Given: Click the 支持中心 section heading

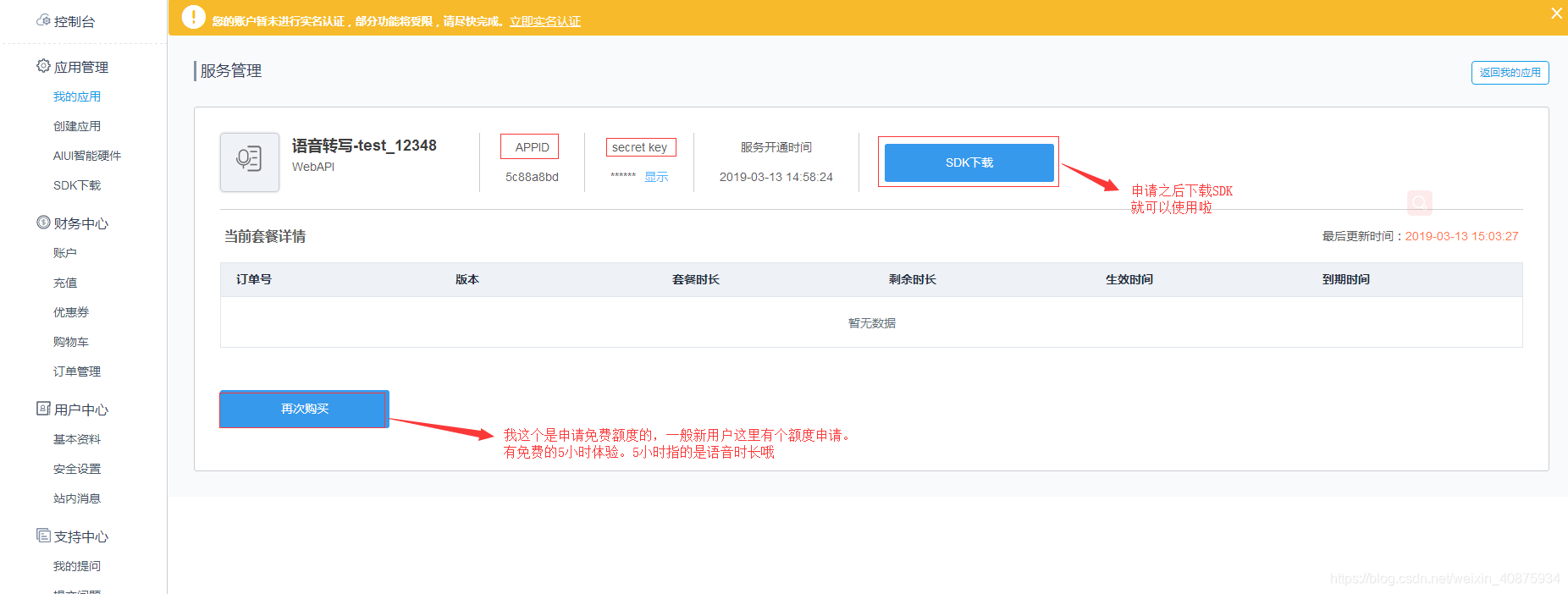Looking at the screenshot, I should [x=81, y=536].
